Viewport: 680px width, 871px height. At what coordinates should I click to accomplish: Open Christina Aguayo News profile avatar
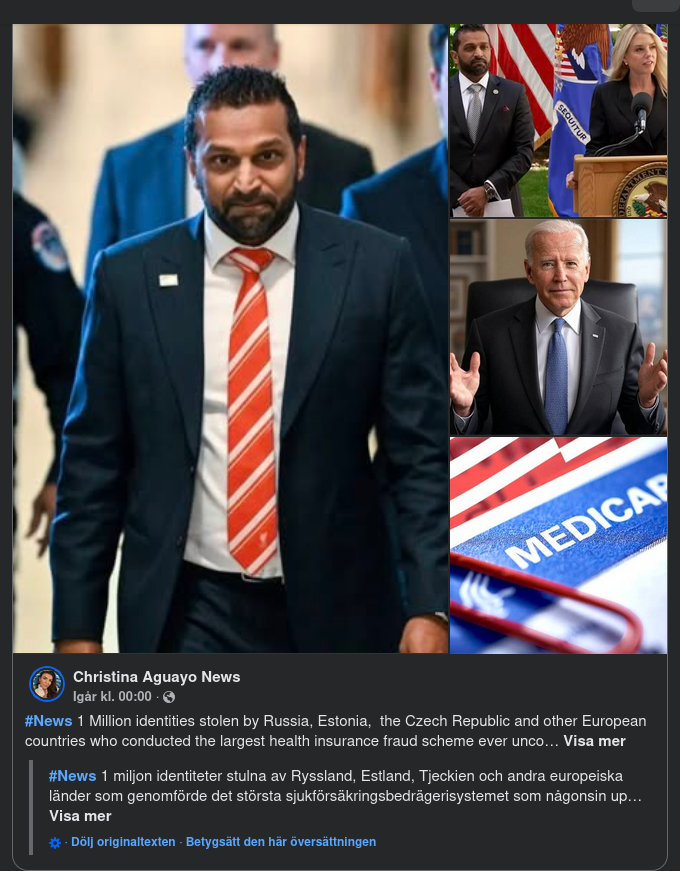point(47,684)
